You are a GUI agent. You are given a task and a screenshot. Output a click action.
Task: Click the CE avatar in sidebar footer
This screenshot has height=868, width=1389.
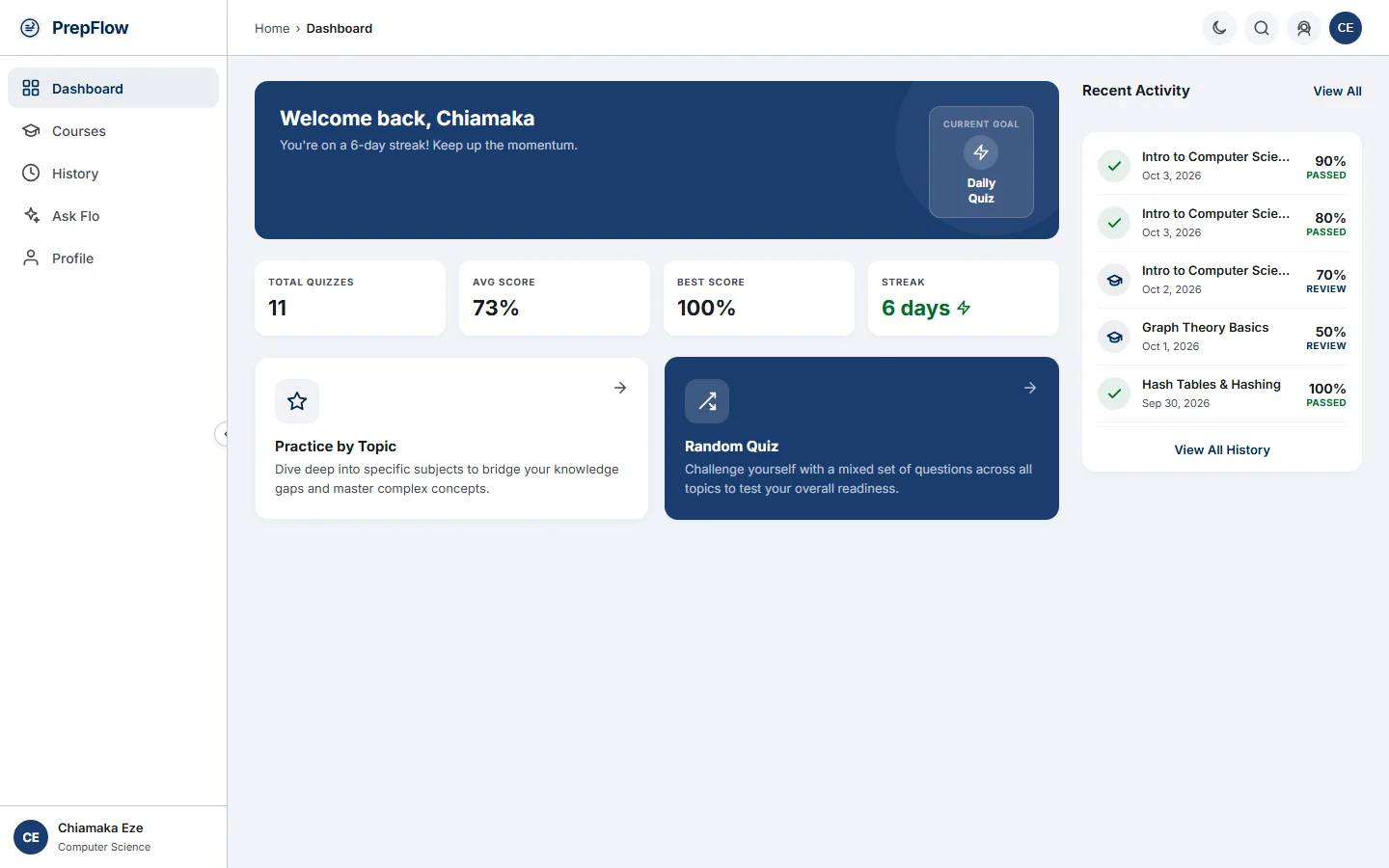click(31, 837)
